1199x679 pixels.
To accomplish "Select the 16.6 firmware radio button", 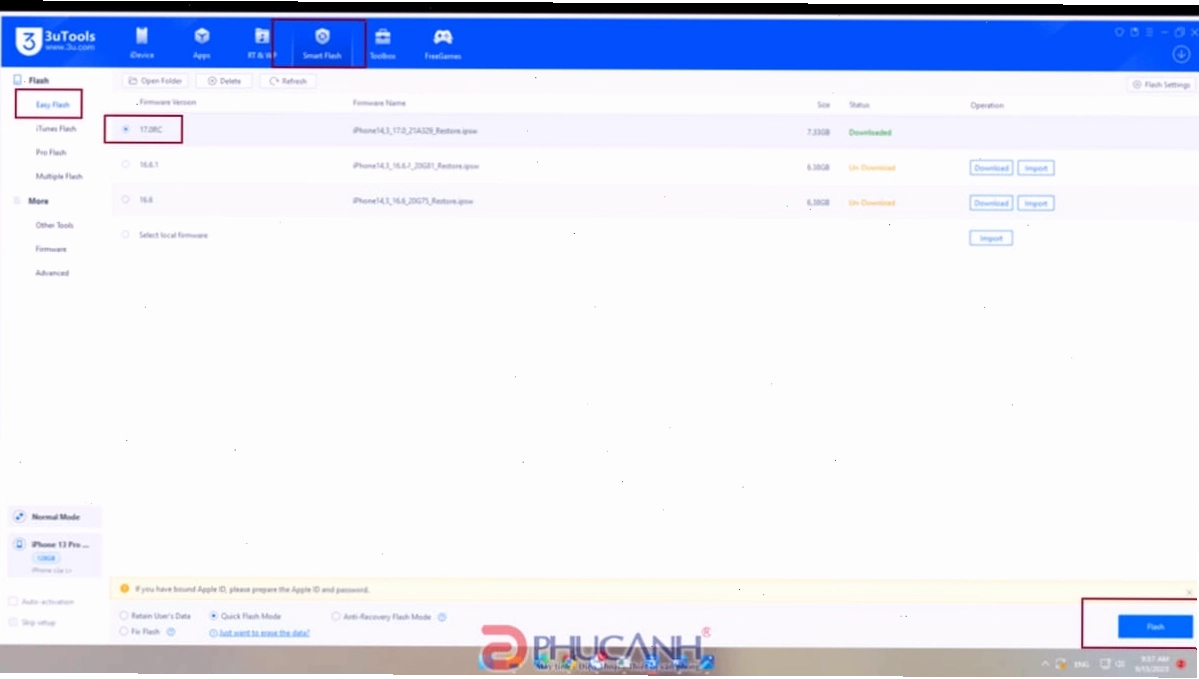I will (x=125, y=199).
